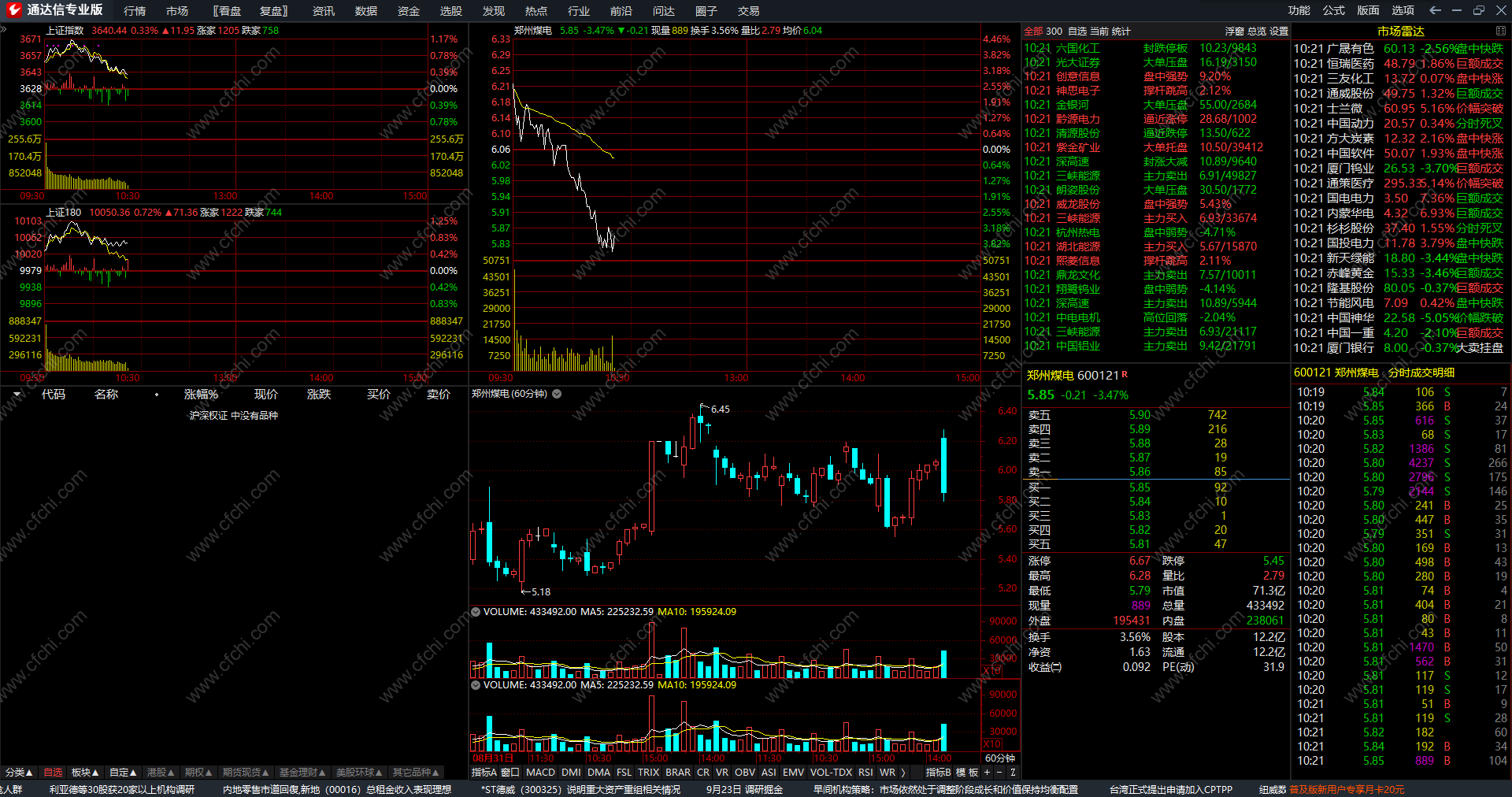The width and height of the screenshot is (1512, 797).
Task: Click the 卖价 column header
Action: pyautogui.click(x=439, y=394)
